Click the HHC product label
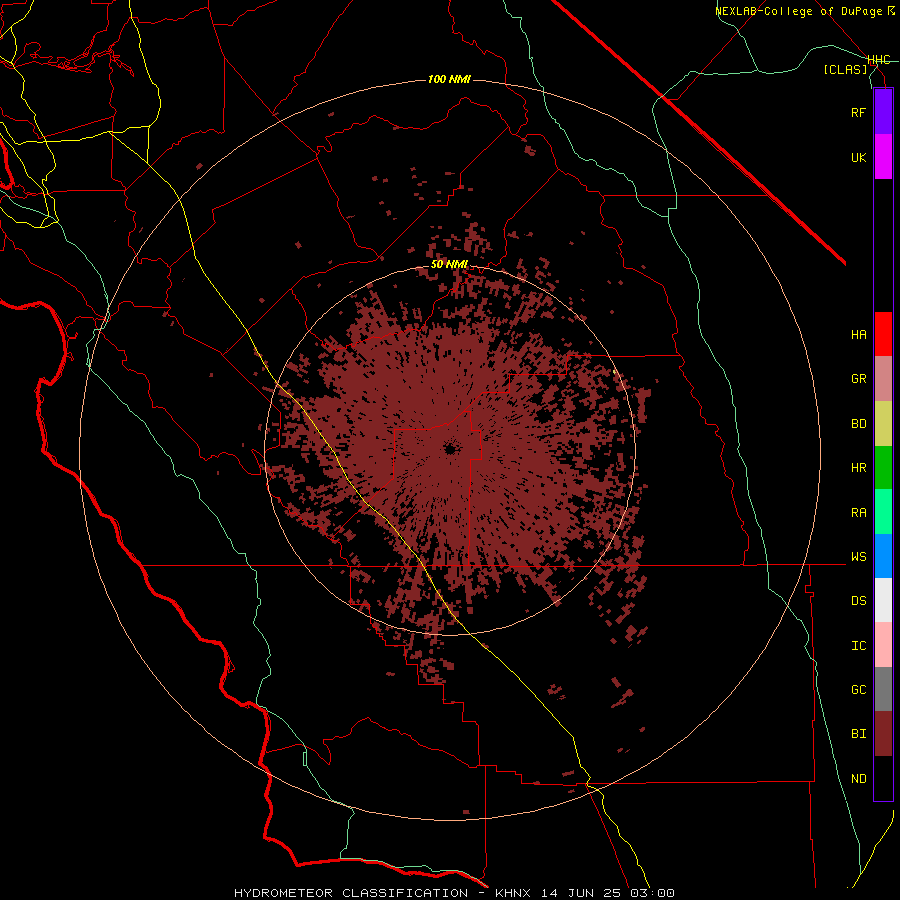 [x=878, y=60]
